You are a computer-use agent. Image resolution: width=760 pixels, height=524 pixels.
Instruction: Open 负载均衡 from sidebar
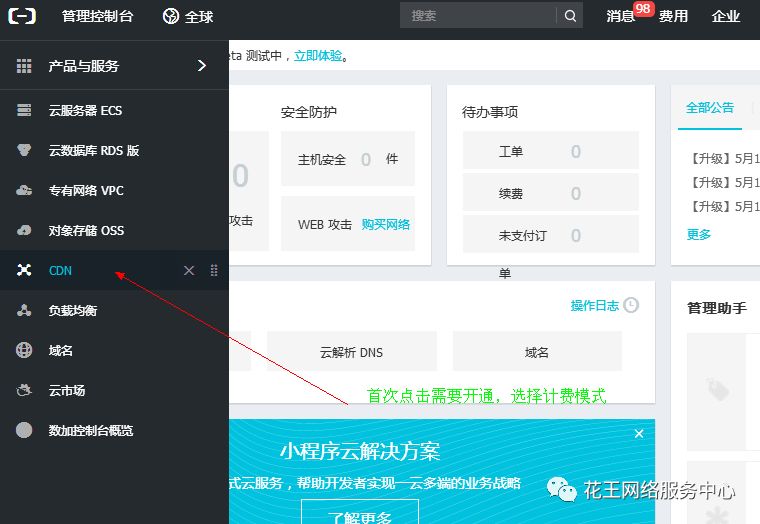pyautogui.click(x=73, y=310)
